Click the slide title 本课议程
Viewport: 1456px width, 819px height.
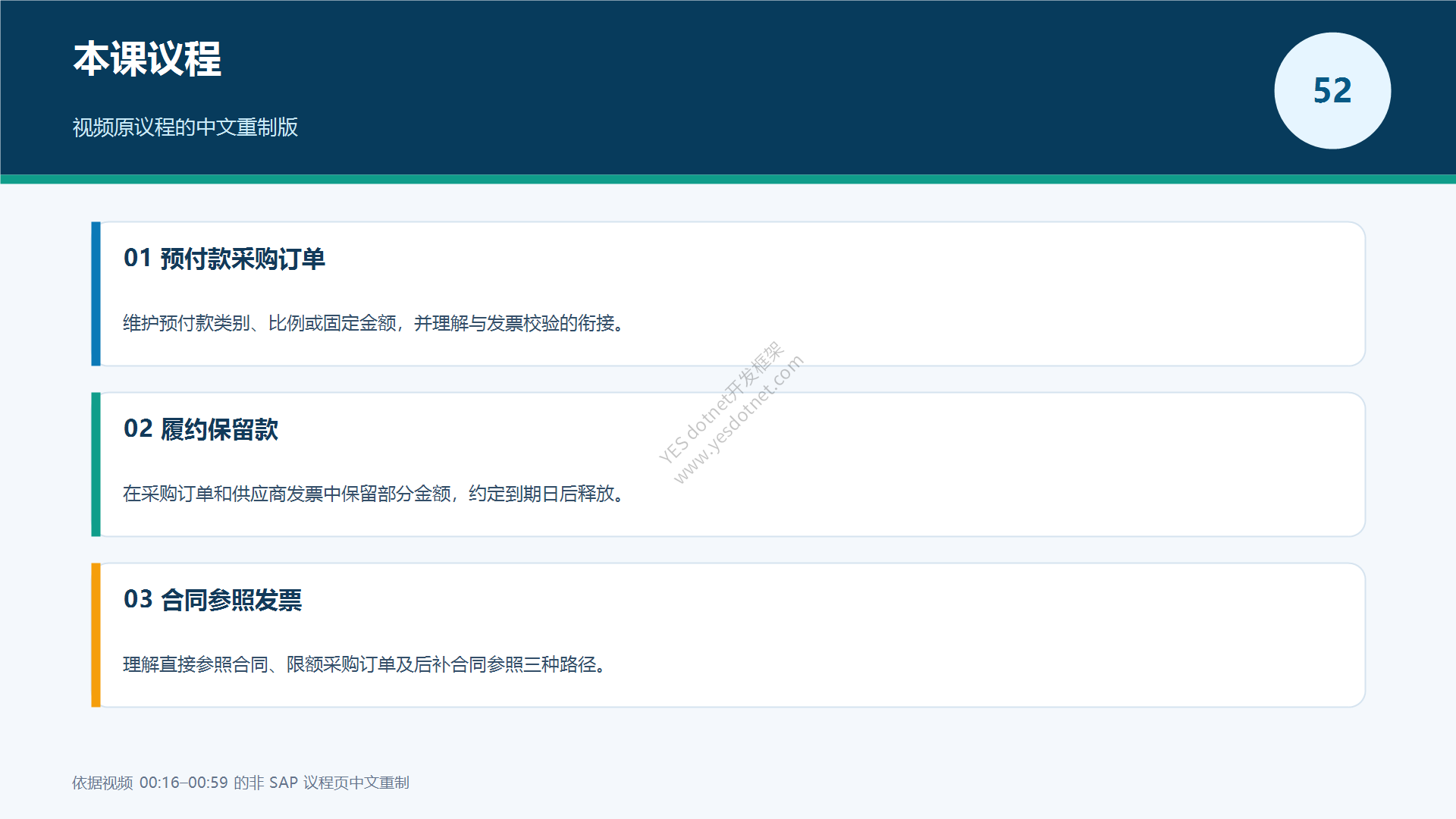(147, 59)
